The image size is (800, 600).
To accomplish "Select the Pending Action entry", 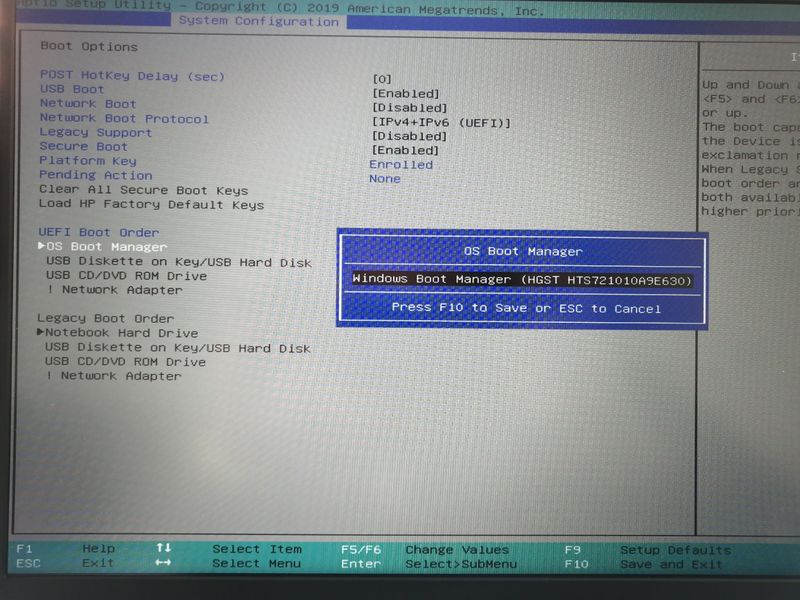I will [95, 175].
